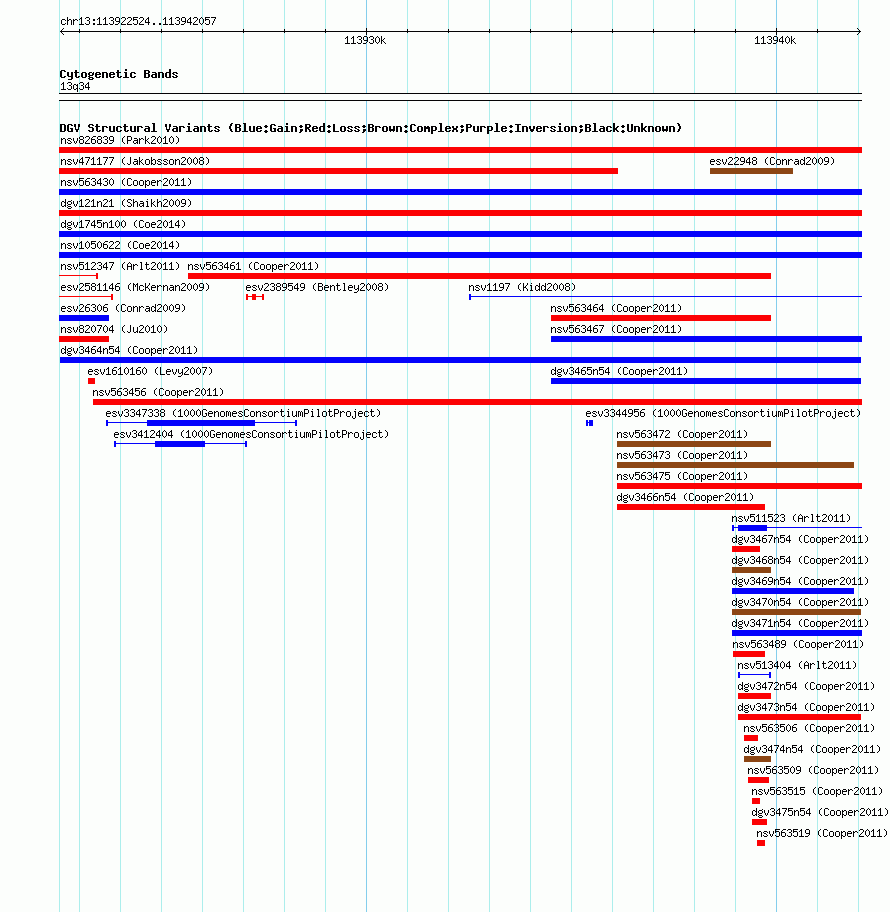Open the nsv563489 (Cooper2011) label

click(798, 644)
